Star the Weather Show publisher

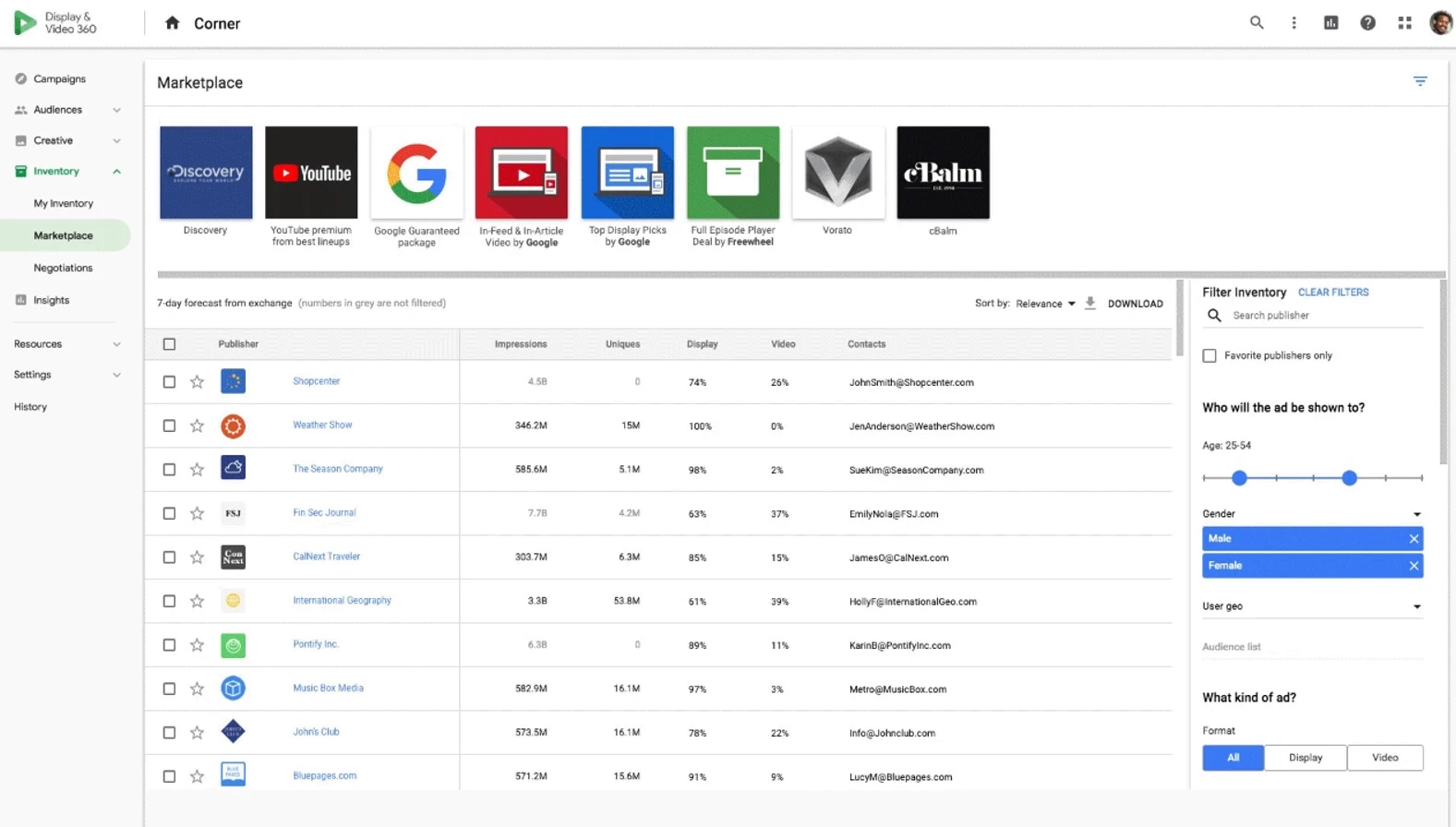tap(197, 425)
